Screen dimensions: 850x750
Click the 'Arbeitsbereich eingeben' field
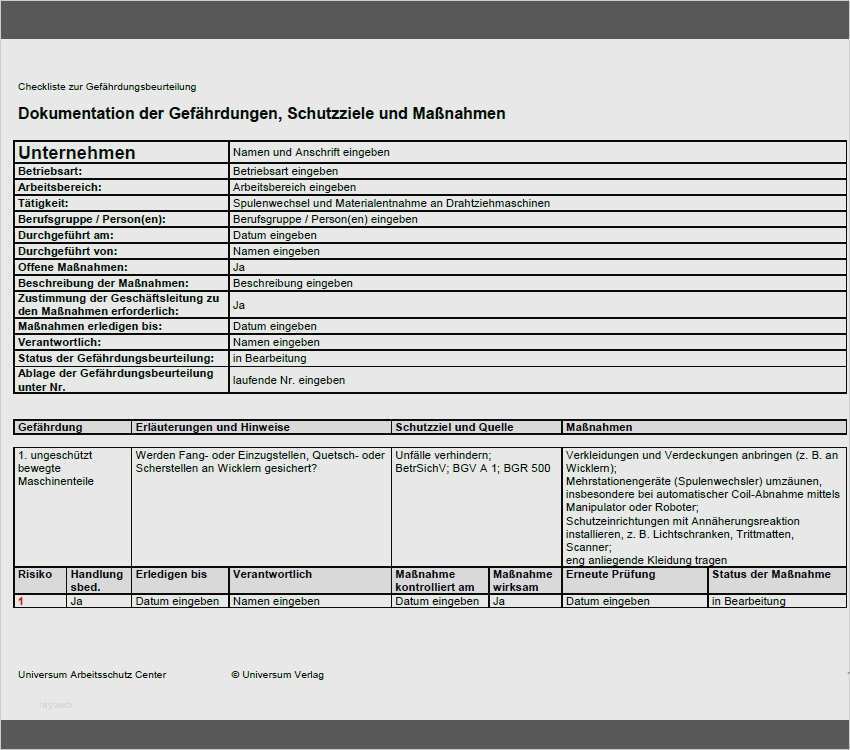click(x=537, y=187)
